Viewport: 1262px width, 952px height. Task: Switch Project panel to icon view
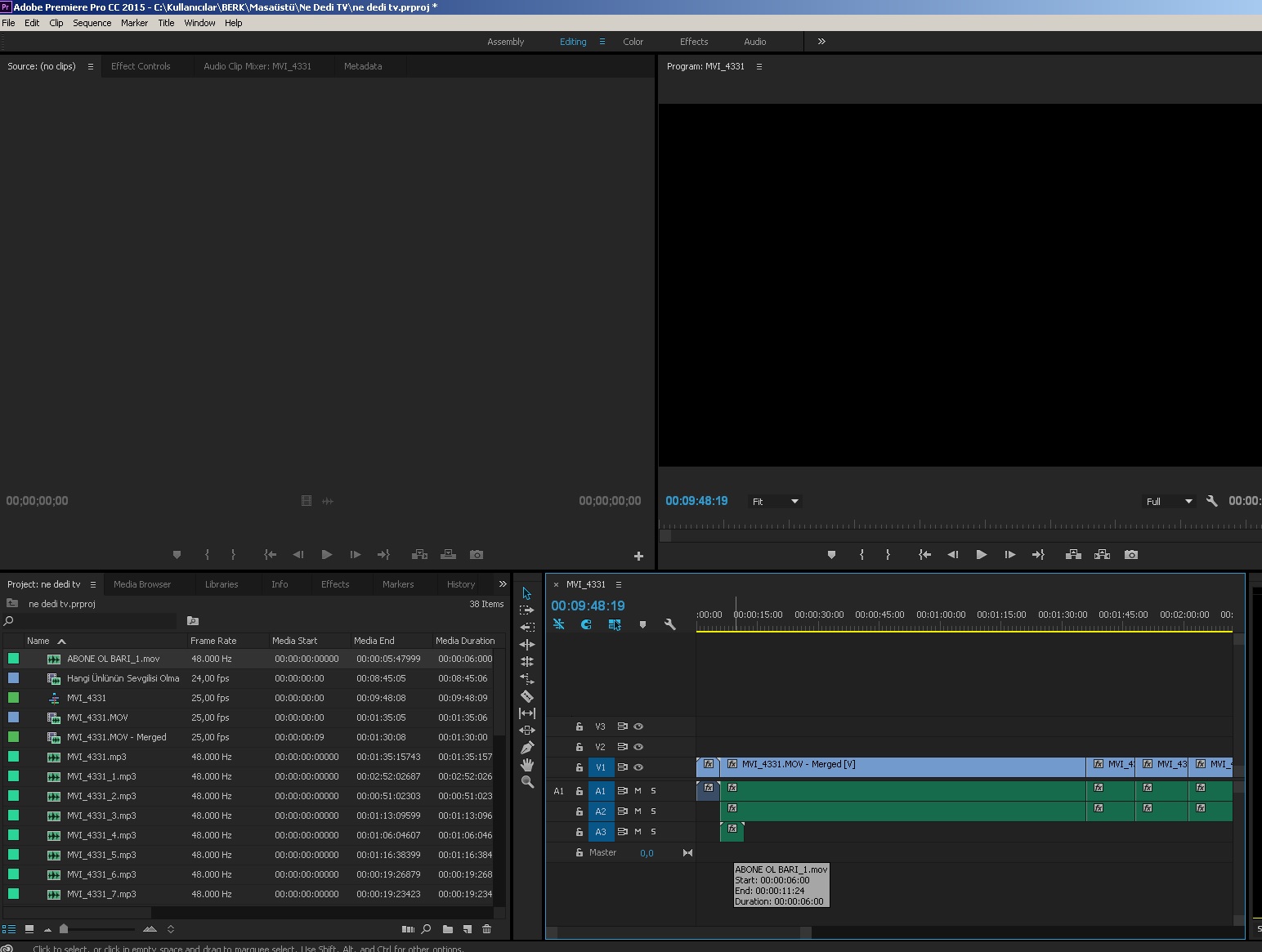coord(29,929)
